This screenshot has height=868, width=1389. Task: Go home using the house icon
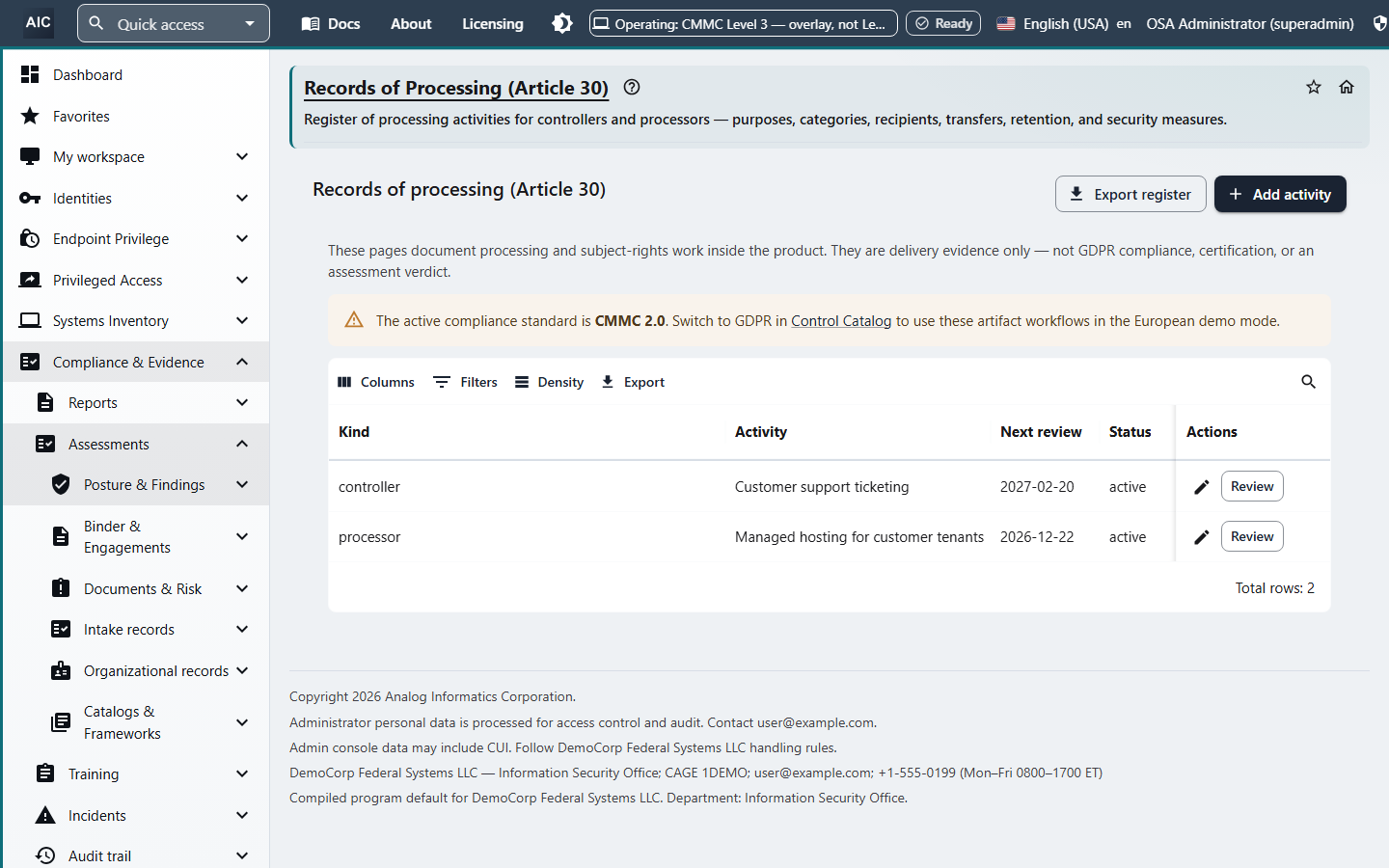(1347, 88)
